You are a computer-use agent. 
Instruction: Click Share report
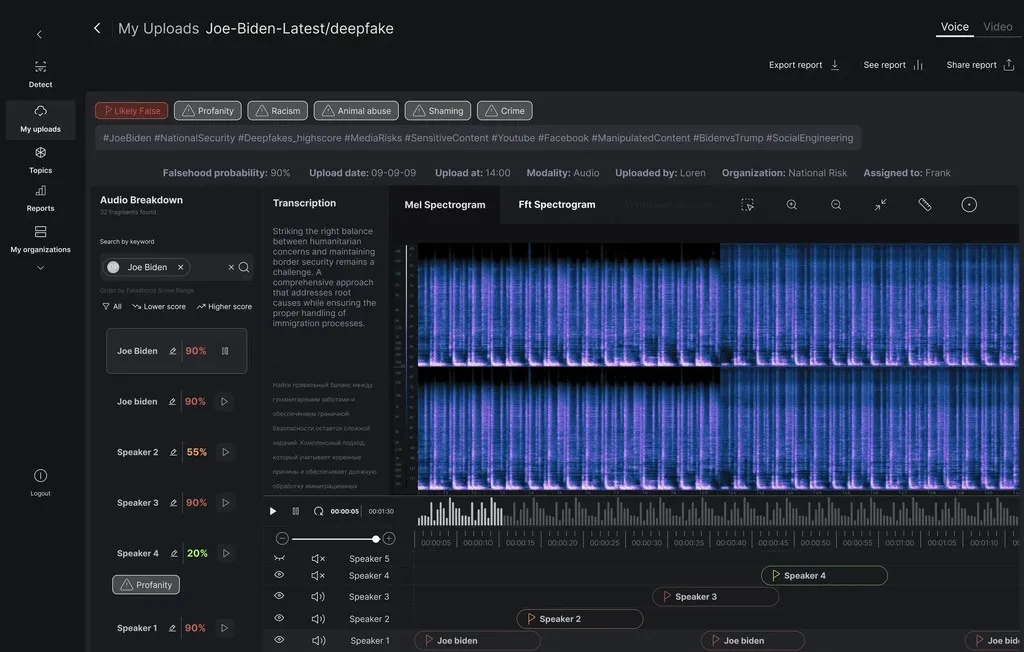pos(980,65)
